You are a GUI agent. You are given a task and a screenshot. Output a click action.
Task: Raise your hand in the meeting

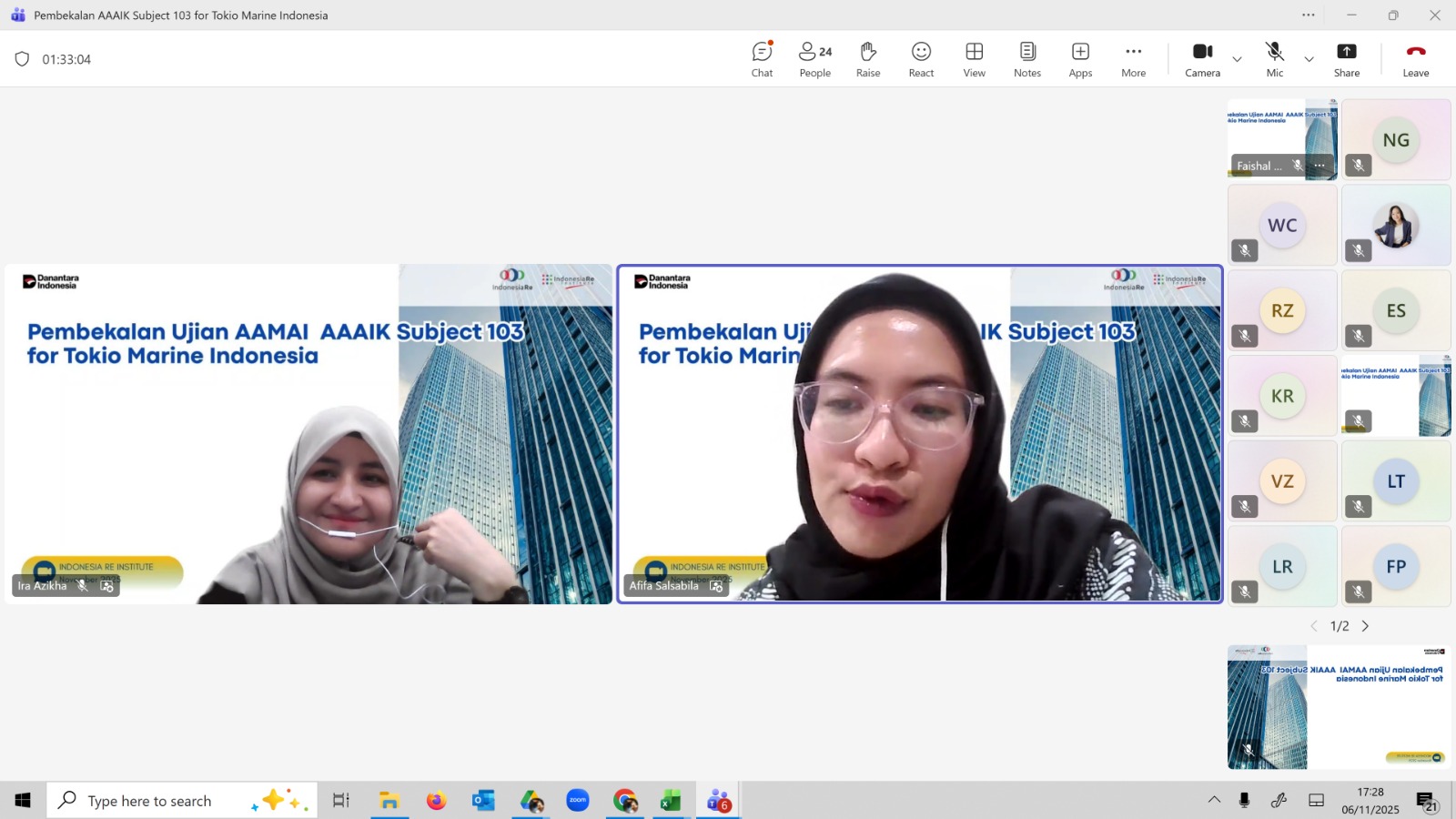click(x=867, y=59)
